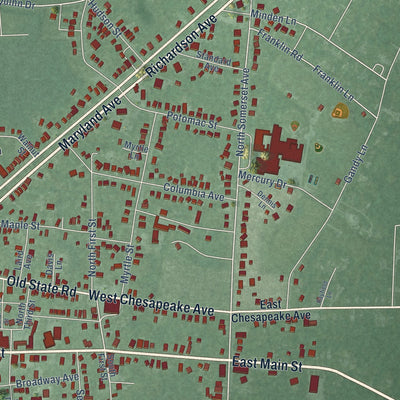The height and width of the screenshot is (400, 400).
Task: Select the North Somerset Ave label
Action: [243, 112]
